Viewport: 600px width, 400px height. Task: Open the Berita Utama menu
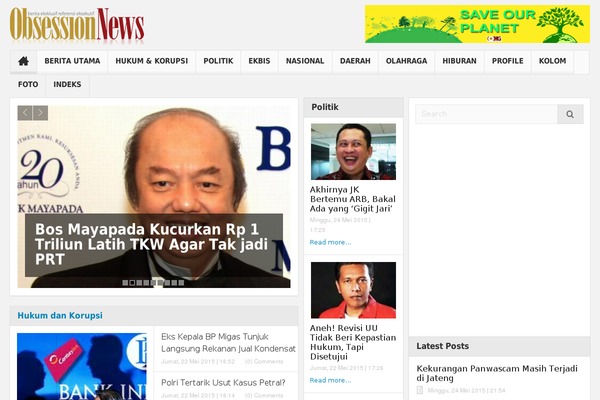[72, 61]
